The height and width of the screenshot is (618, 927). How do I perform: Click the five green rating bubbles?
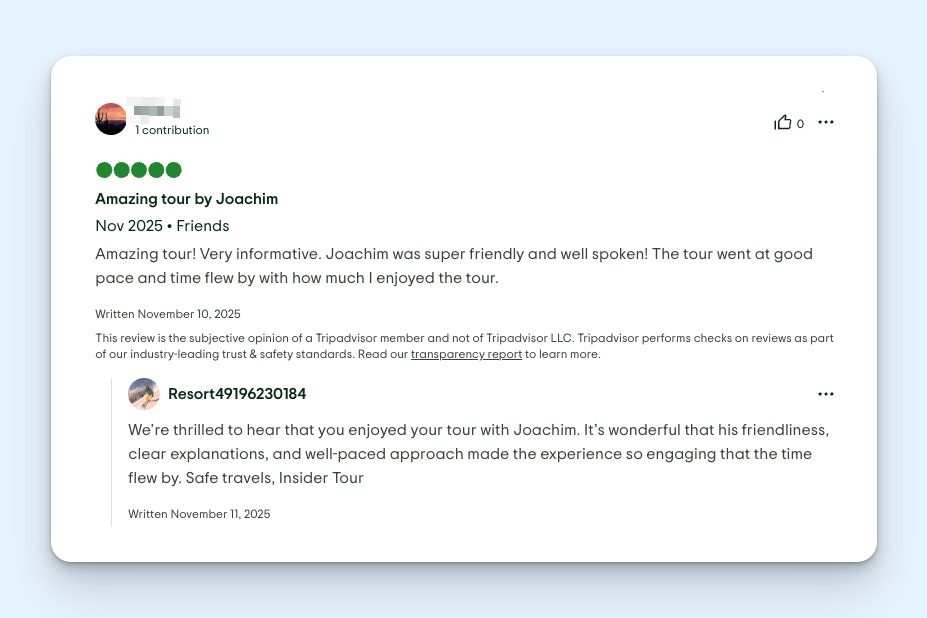tap(138, 170)
